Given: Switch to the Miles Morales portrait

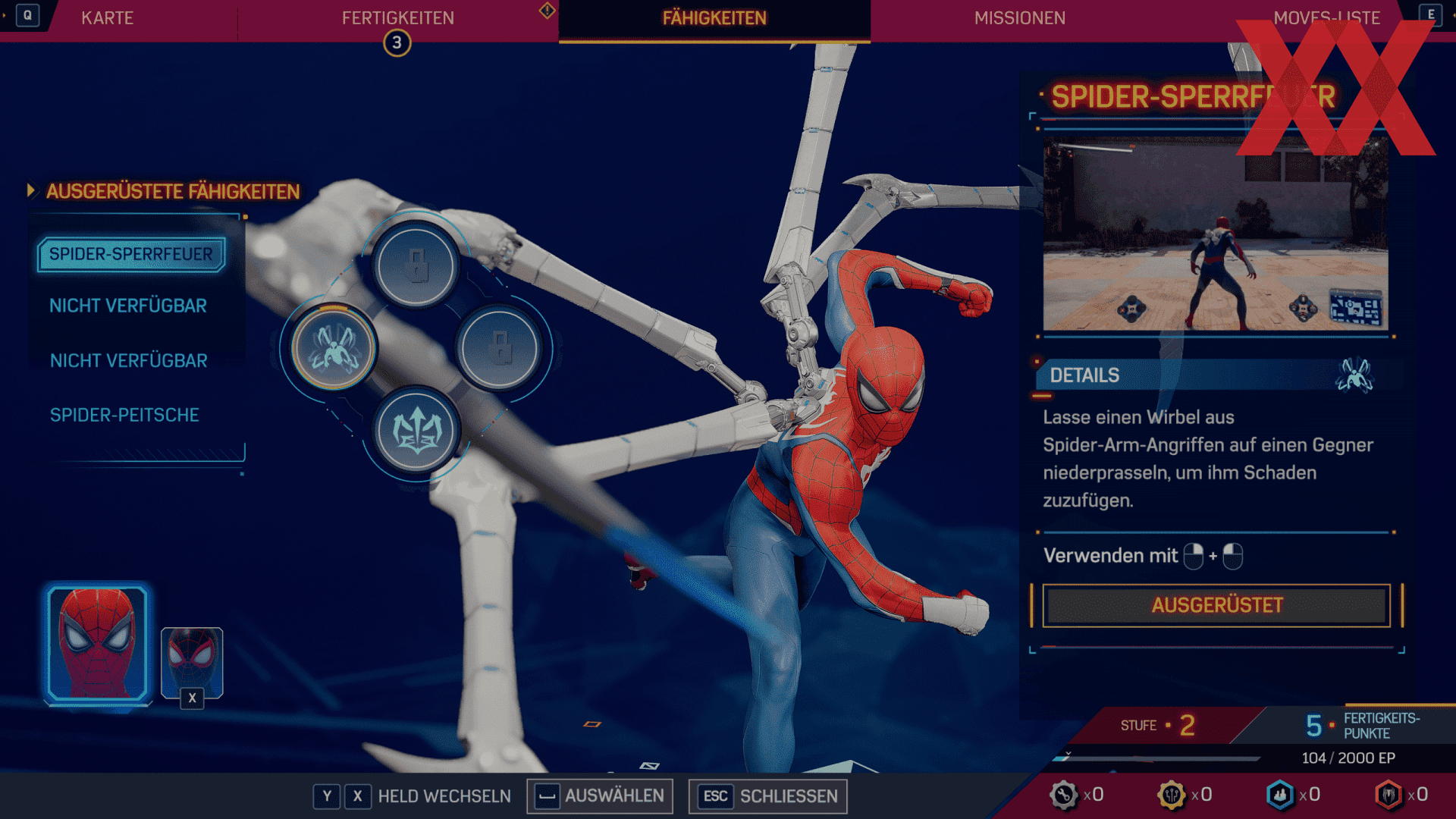Looking at the screenshot, I should [x=192, y=661].
